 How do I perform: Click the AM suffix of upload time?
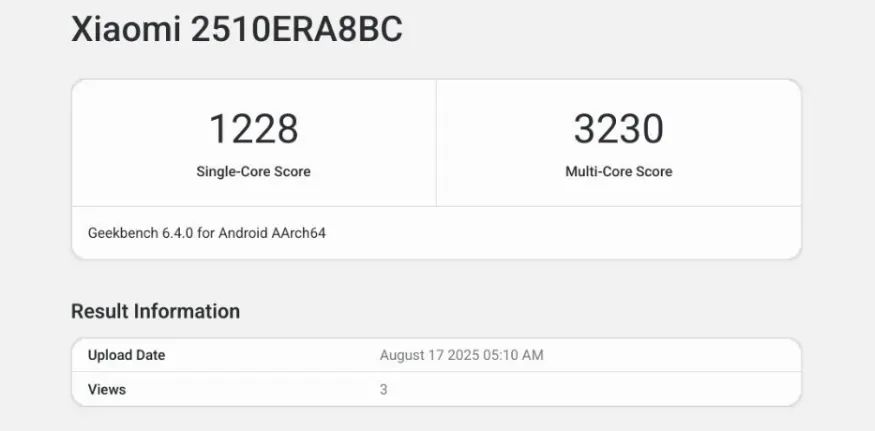click(534, 355)
